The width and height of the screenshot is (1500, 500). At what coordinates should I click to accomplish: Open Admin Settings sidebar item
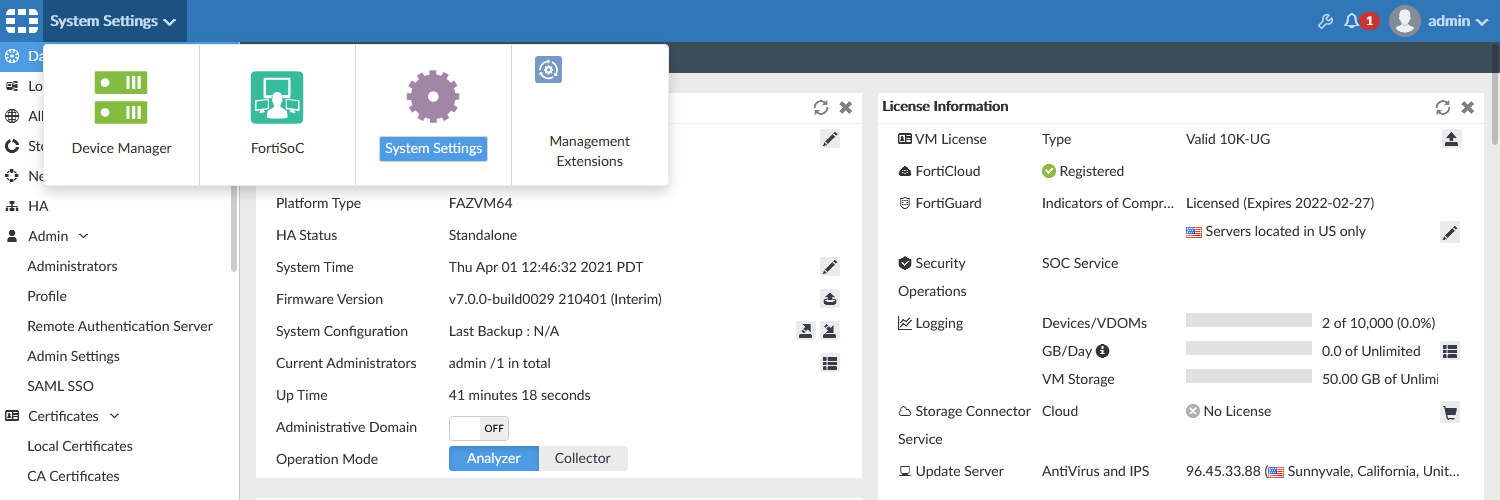click(73, 356)
